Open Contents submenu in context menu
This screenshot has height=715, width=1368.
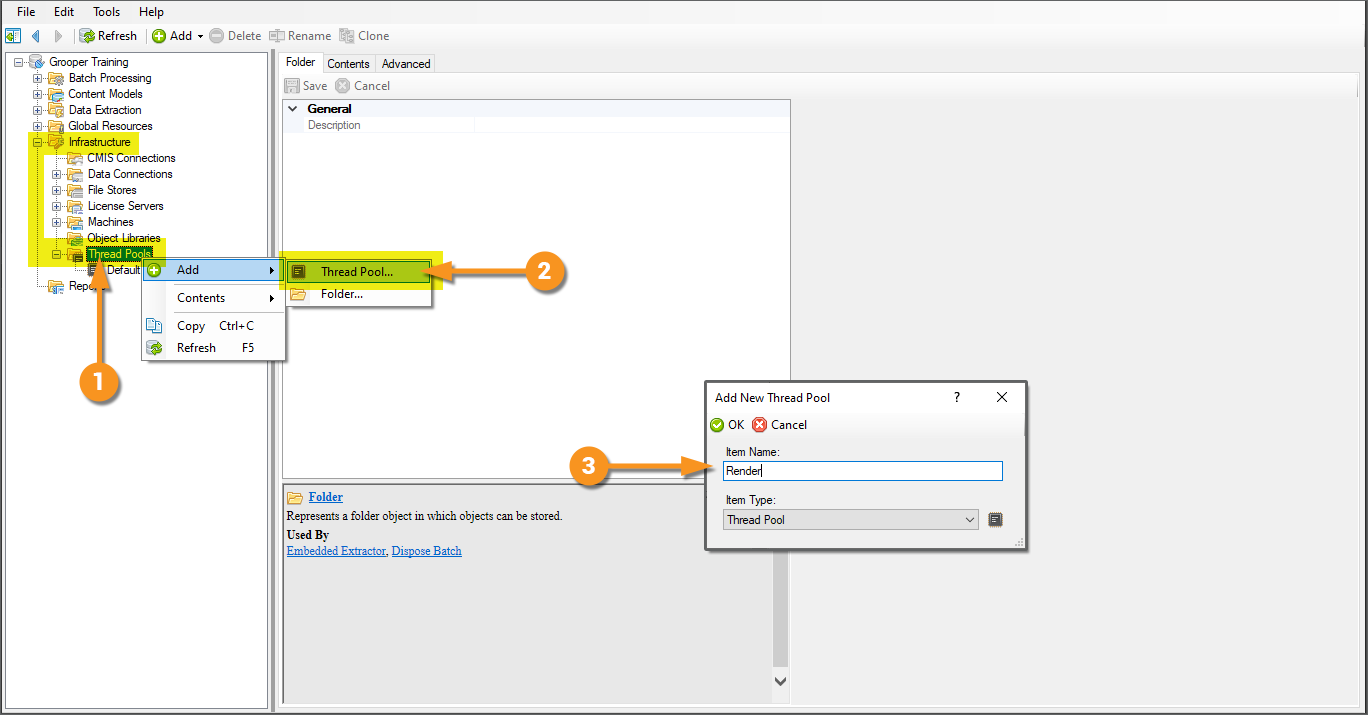click(214, 298)
